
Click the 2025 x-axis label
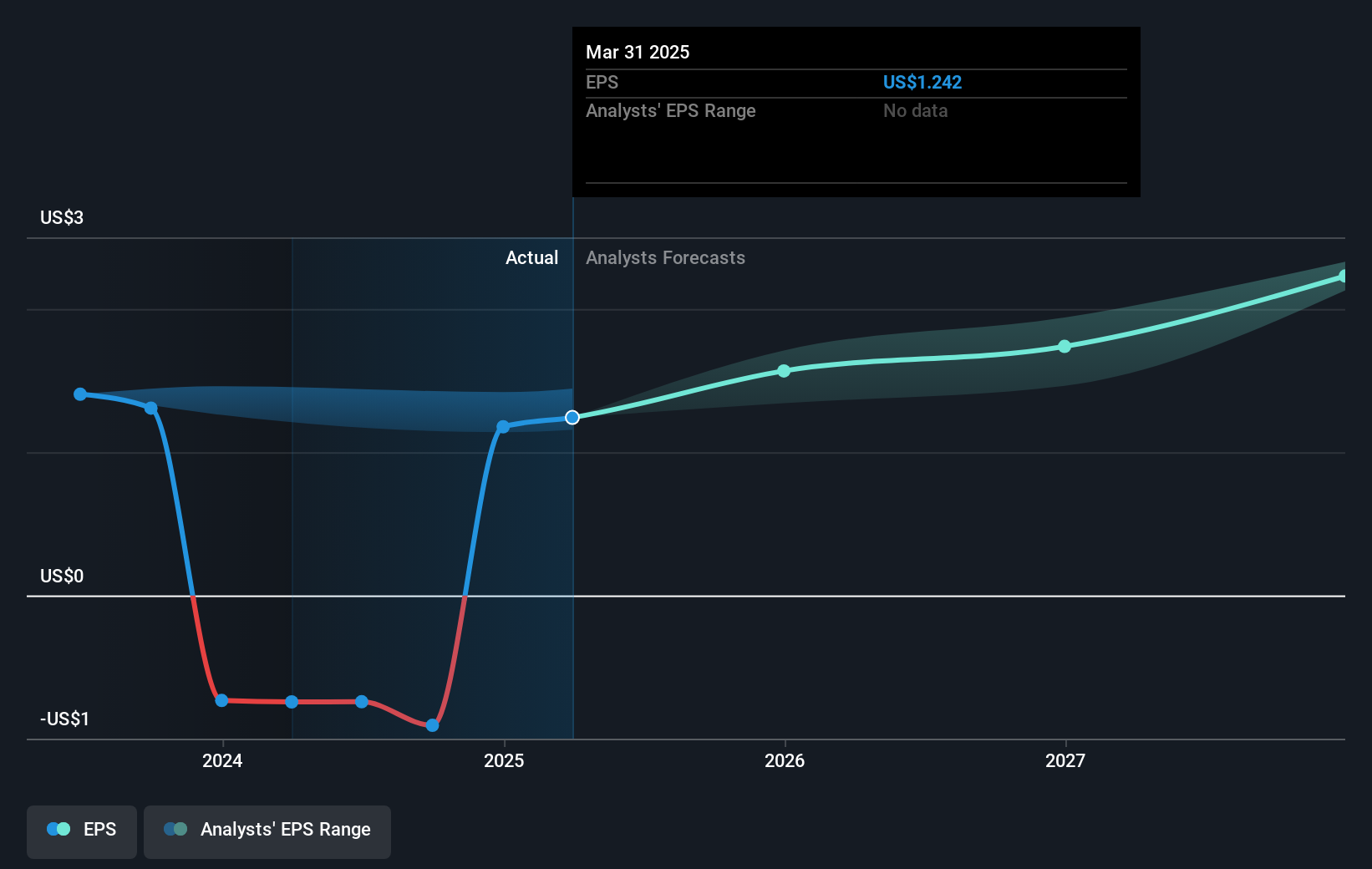504,760
